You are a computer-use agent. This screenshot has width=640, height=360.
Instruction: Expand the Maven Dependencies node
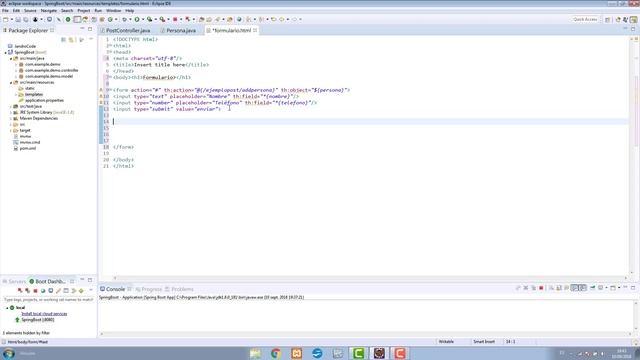[x=11, y=118]
